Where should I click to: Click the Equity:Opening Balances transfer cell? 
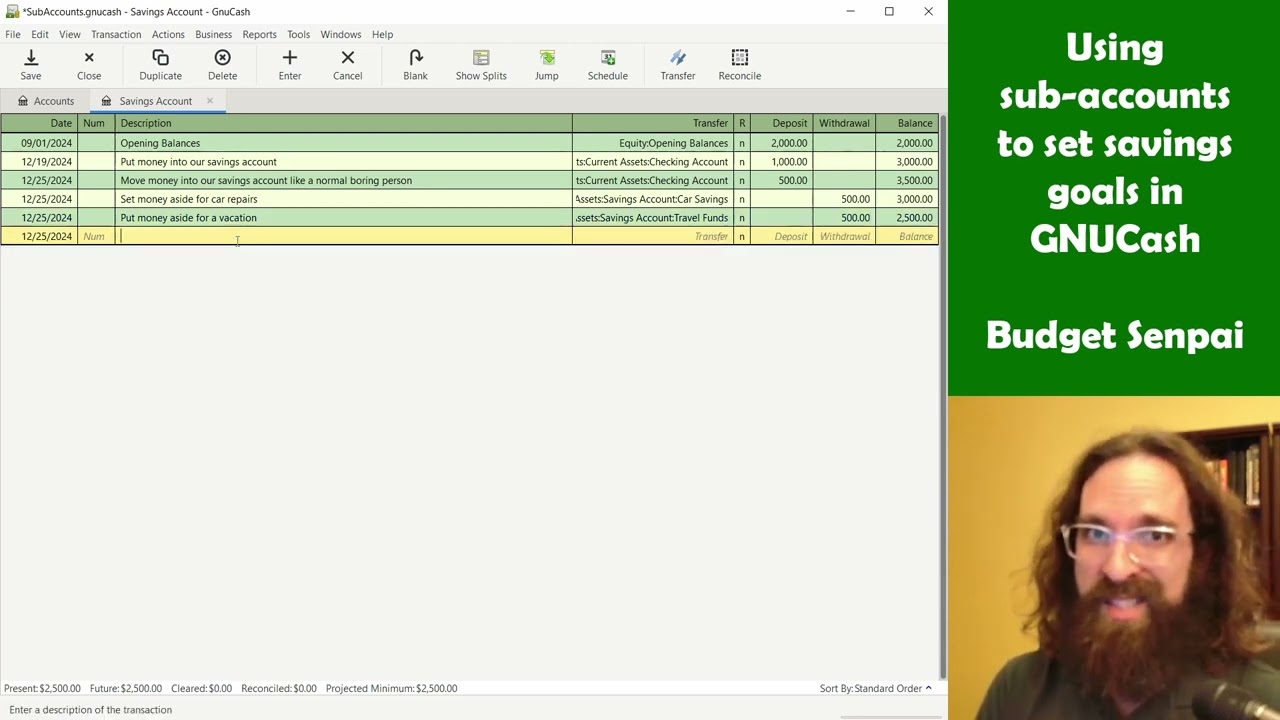(x=652, y=143)
